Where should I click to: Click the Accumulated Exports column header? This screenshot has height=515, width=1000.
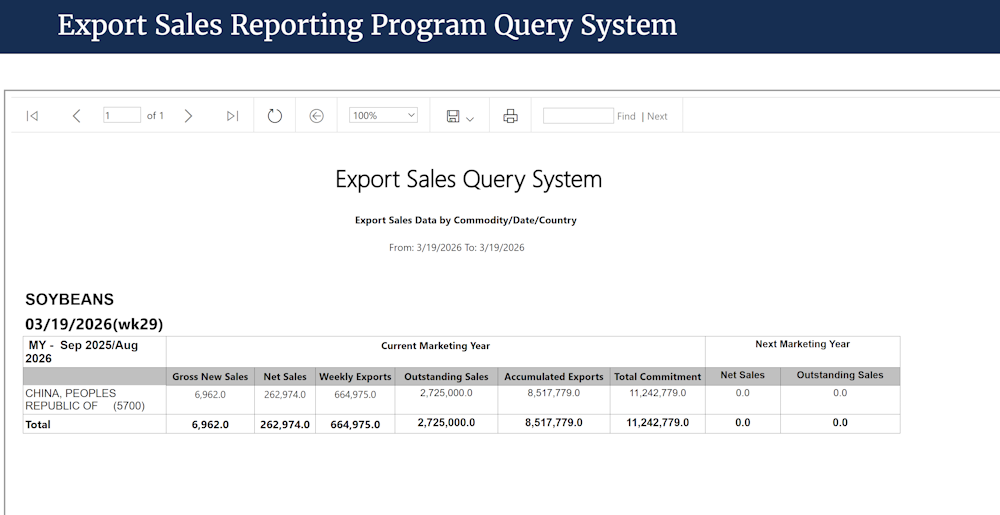tap(554, 377)
